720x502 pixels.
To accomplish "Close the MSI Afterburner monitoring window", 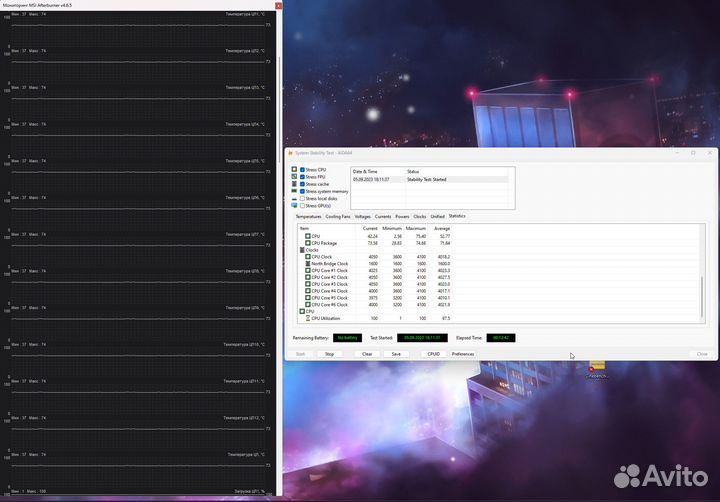I will click(x=278, y=6).
